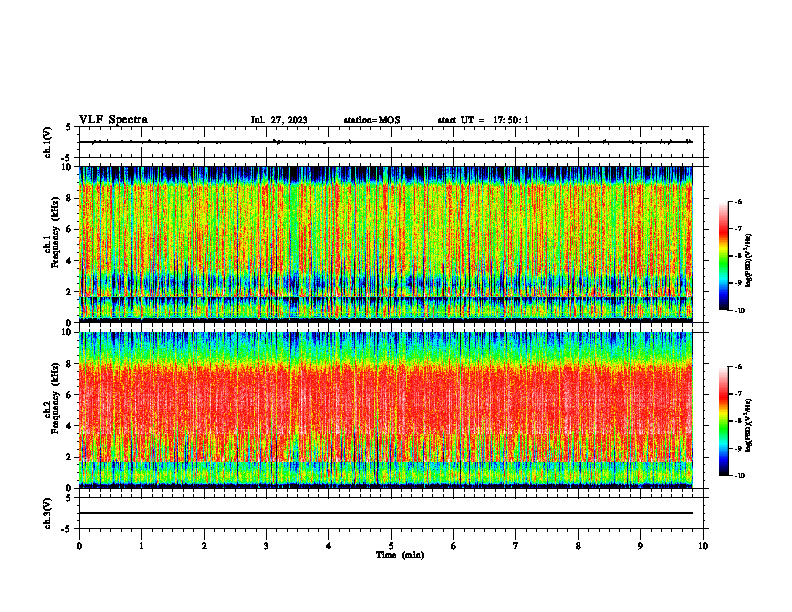Click the "Time (min)" x-axis label
The width and height of the screenshot is (792, 612).
(x=400, y=555)
